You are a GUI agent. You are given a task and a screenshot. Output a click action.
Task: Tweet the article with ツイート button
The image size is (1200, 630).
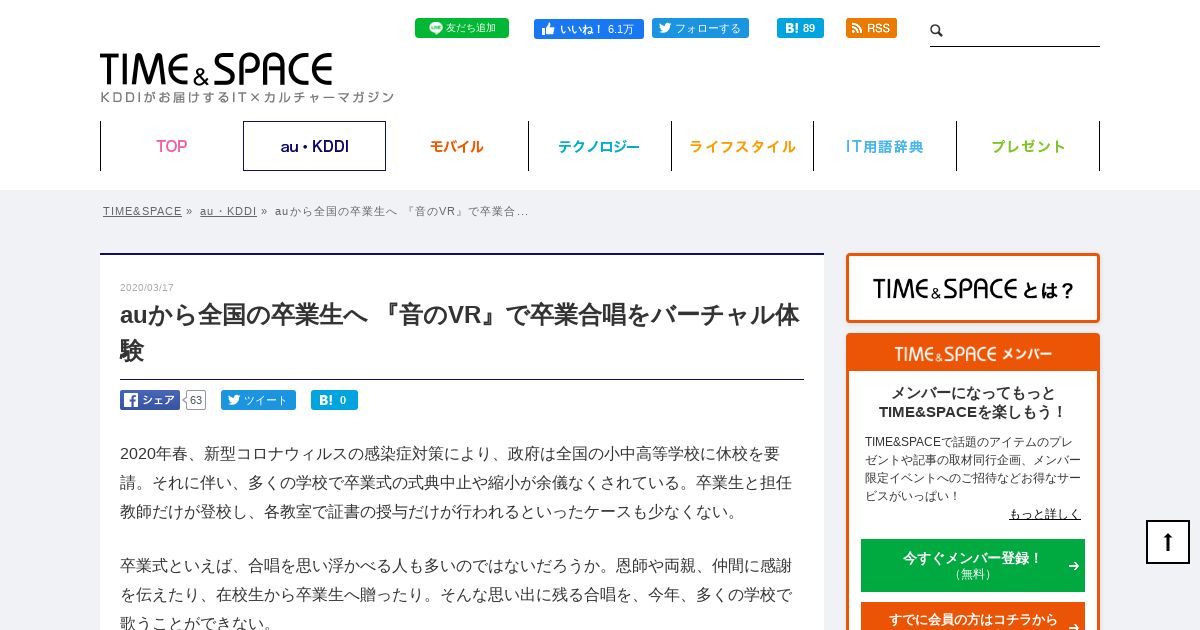(258, 400)
